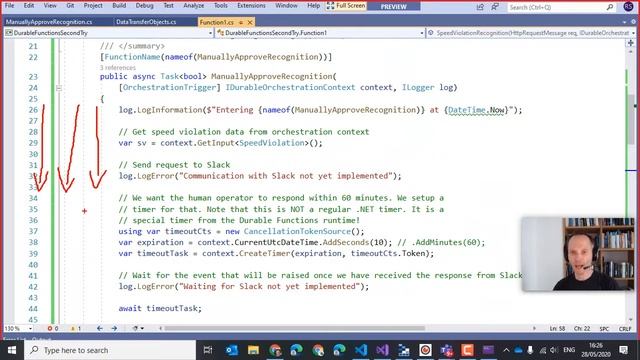Image resolution: width=640 pixels, height=360 pixels.
Task: Show hidden system tray icons
Action: point(506,350)
